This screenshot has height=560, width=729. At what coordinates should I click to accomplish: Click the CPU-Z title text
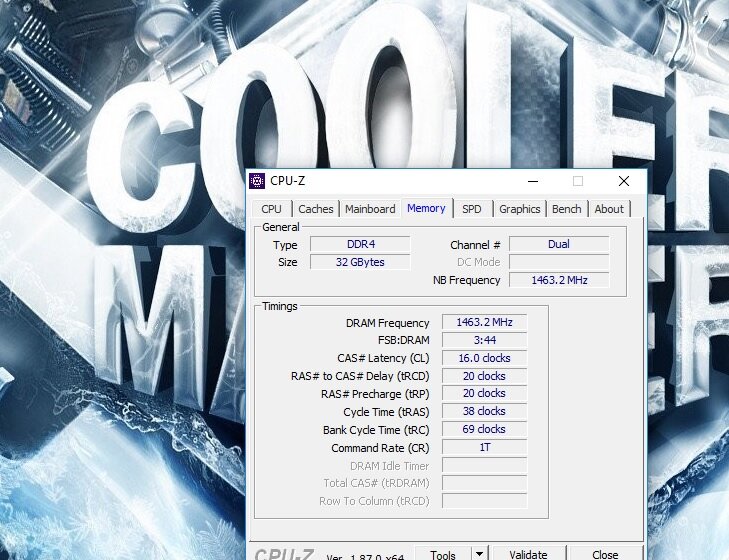(287, 181)
